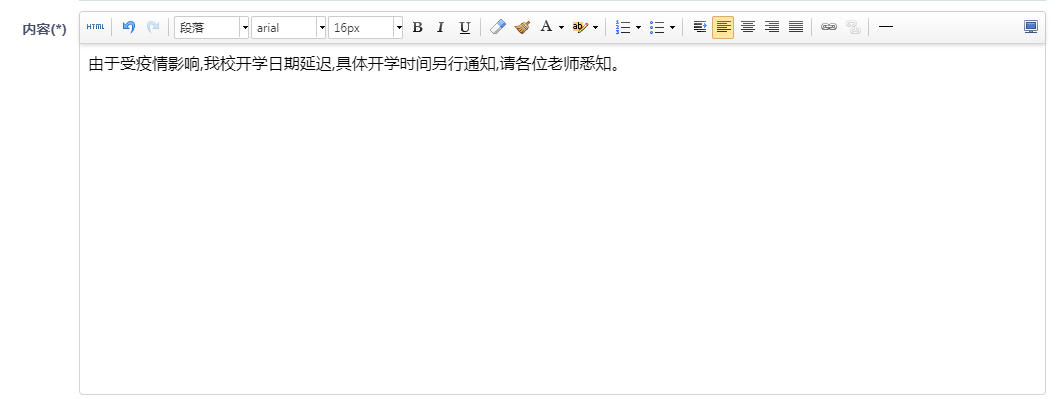Activate the format painter brush
1057x399 pixels.
click(x=522, y=28)
